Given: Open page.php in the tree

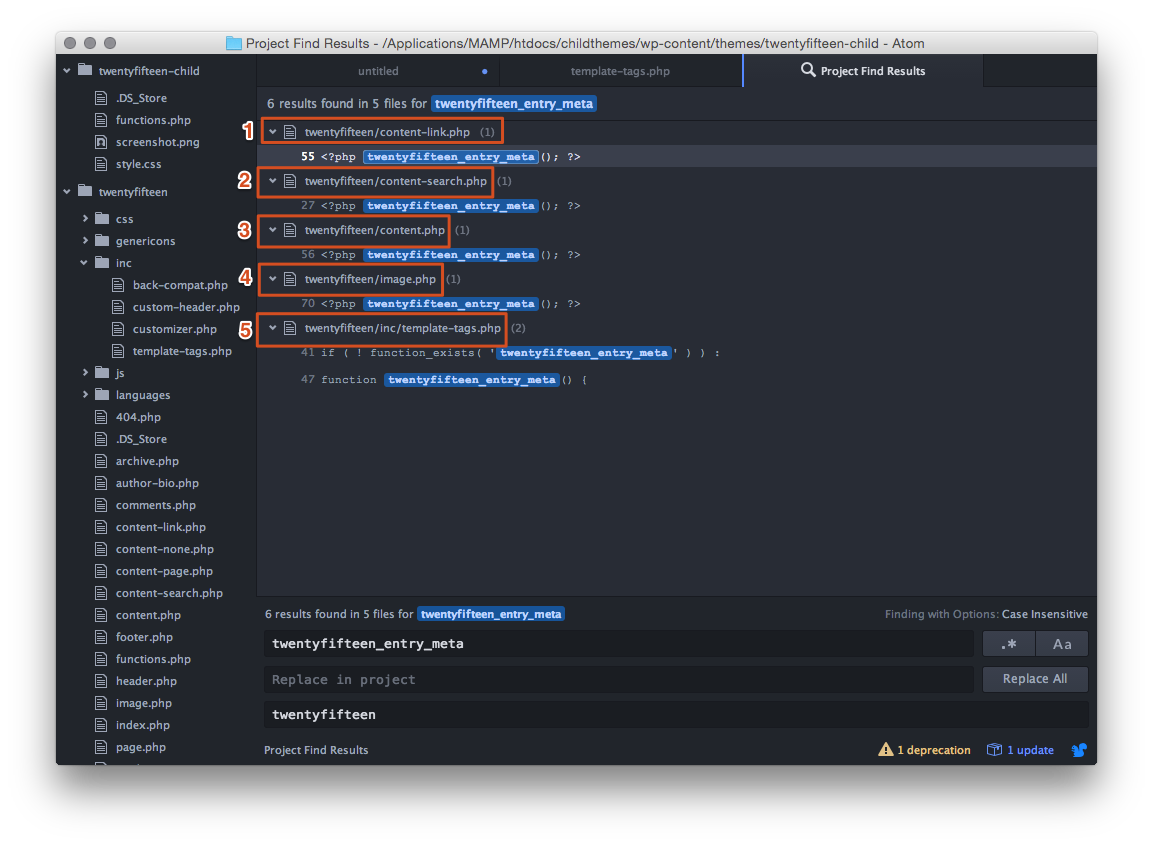Looking at the screenshot, I should [x=140, y=748].
